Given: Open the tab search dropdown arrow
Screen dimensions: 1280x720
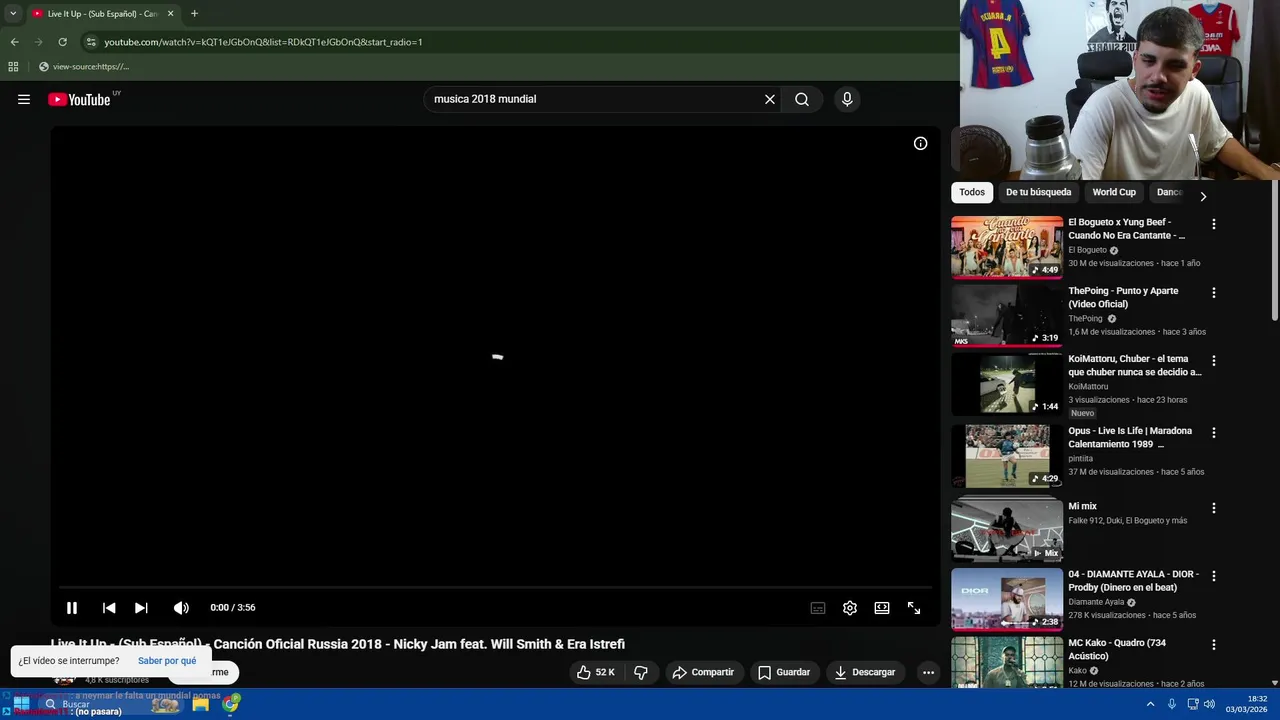Looking at the screenshot, I should point(13,14).
